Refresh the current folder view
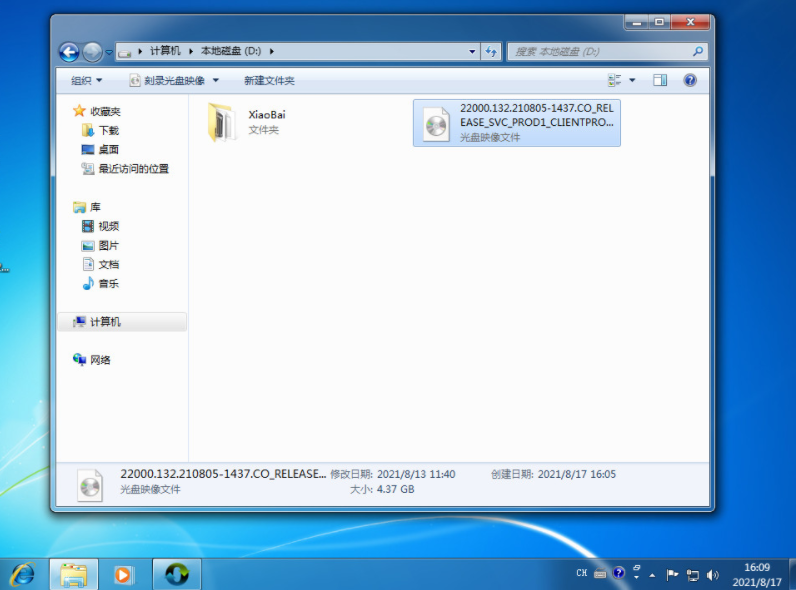Image resolution: width=796 pixels, height=590 pixels. (491, 51)
